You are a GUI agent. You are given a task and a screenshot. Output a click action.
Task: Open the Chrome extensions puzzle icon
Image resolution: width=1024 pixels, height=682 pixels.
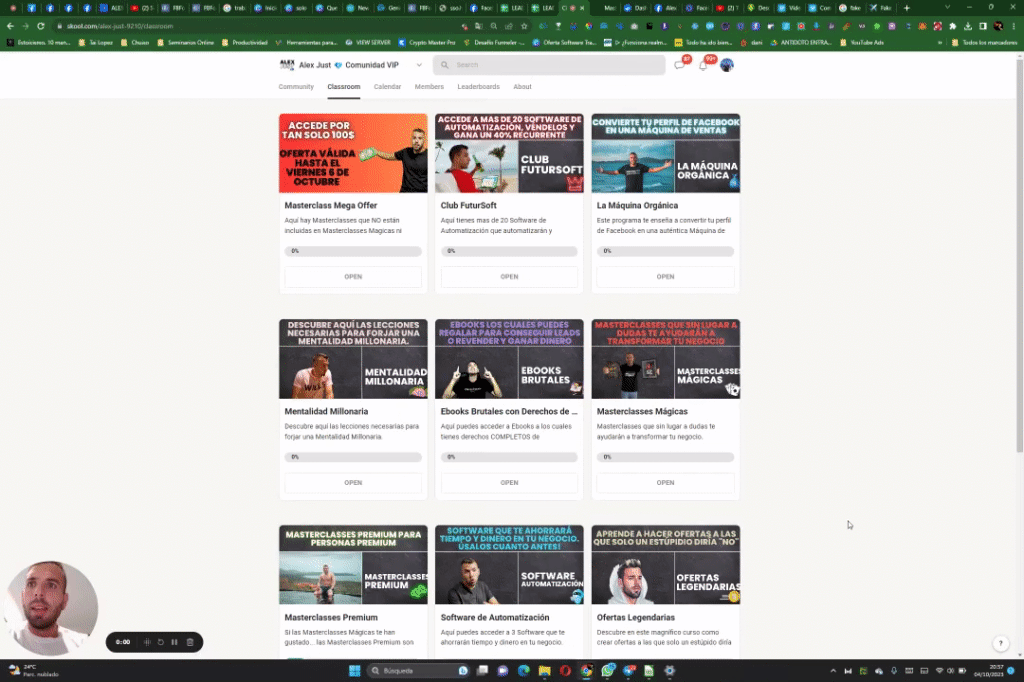click(x=953, y=26)
